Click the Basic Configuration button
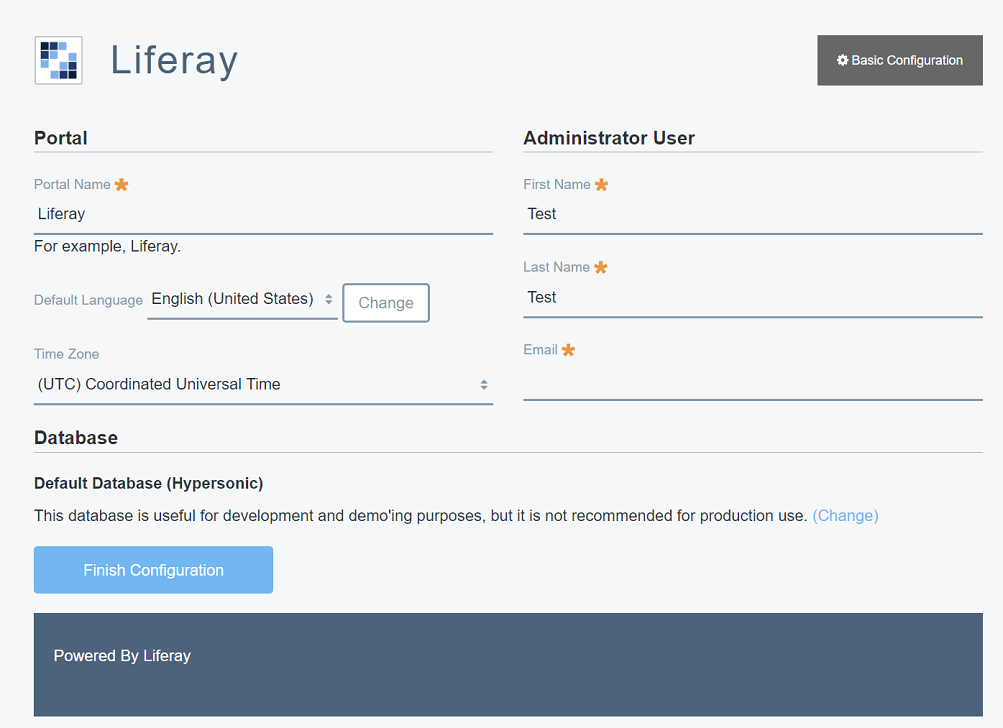The height and width of the screenshot is (728, 1003). [x=899, y=60]
